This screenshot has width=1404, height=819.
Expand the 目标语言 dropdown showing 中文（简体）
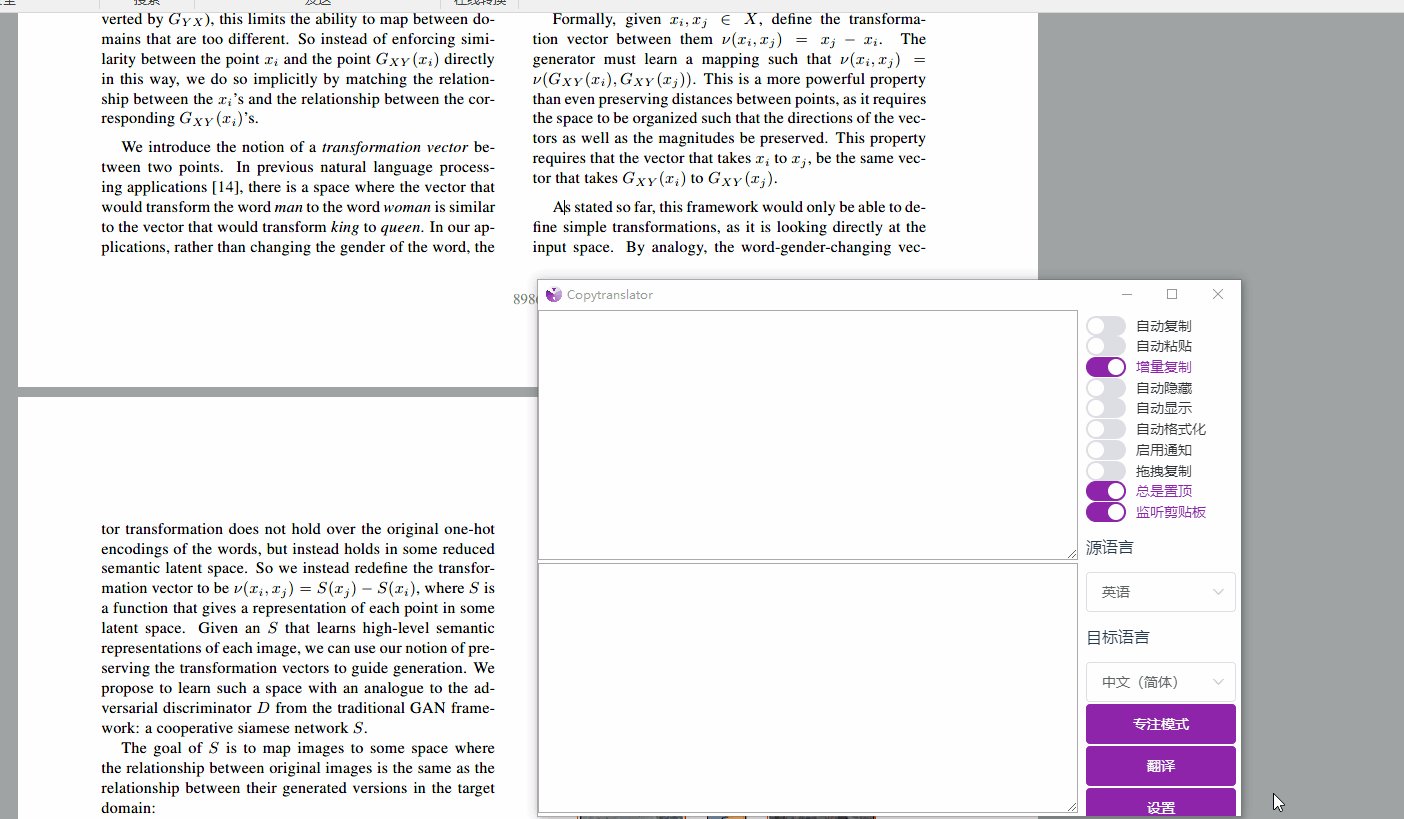click(1161, 682)
